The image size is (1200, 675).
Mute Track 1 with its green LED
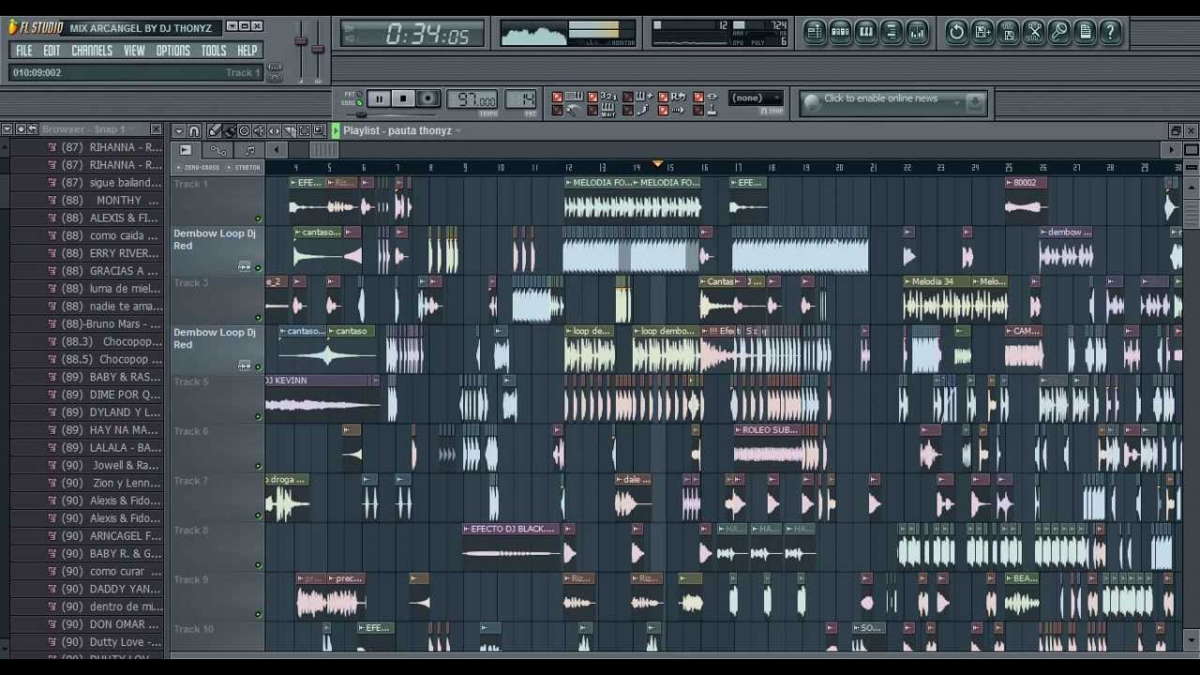point(258,218)
